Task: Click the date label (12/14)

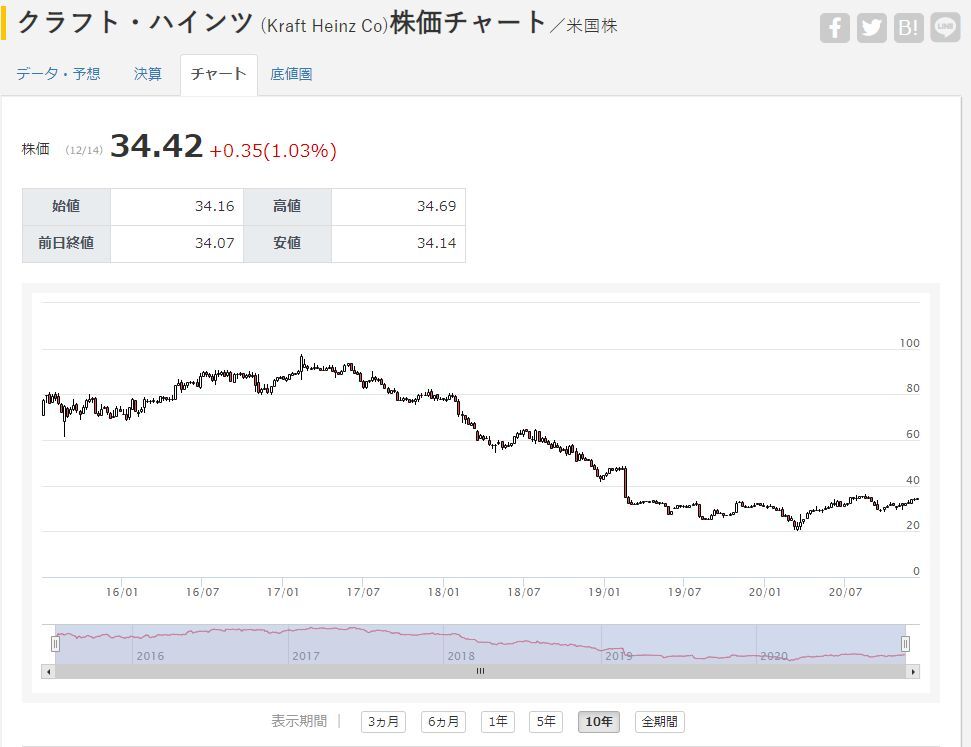Action: tap(84, 151)
